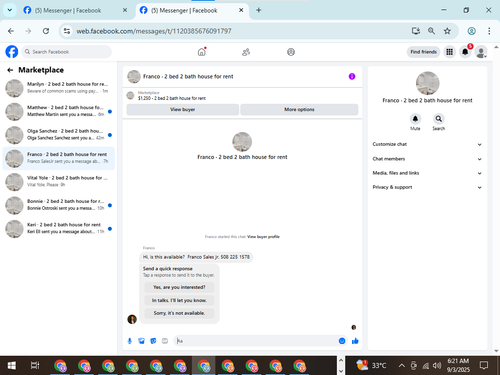The height and width of the screenshot is (375, 500).
Task: Open Olga Sanchez's conversation
Action: click(x=58, y=135)
